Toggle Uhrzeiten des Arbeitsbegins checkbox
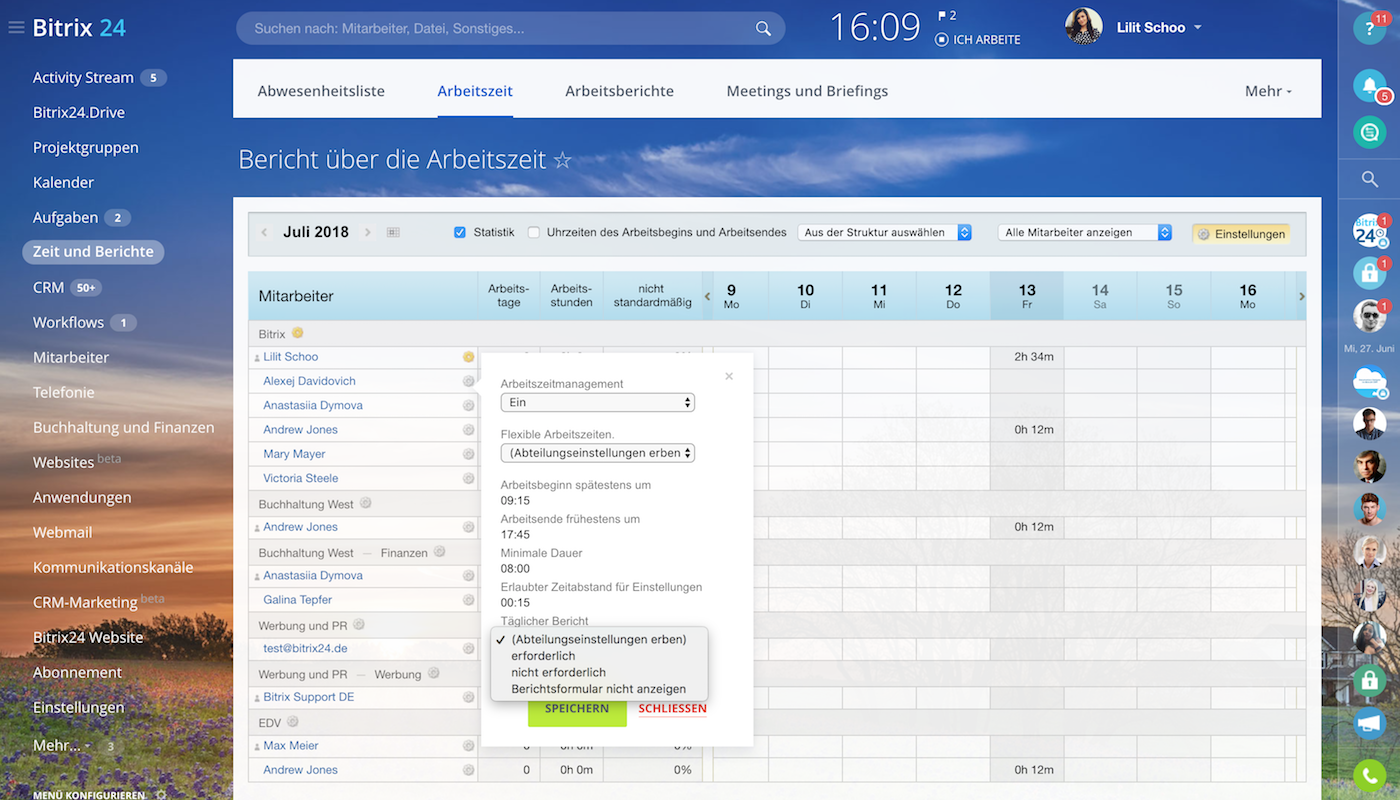The width and height of the screenshot is (1400, 800). [x=534, y=232]
